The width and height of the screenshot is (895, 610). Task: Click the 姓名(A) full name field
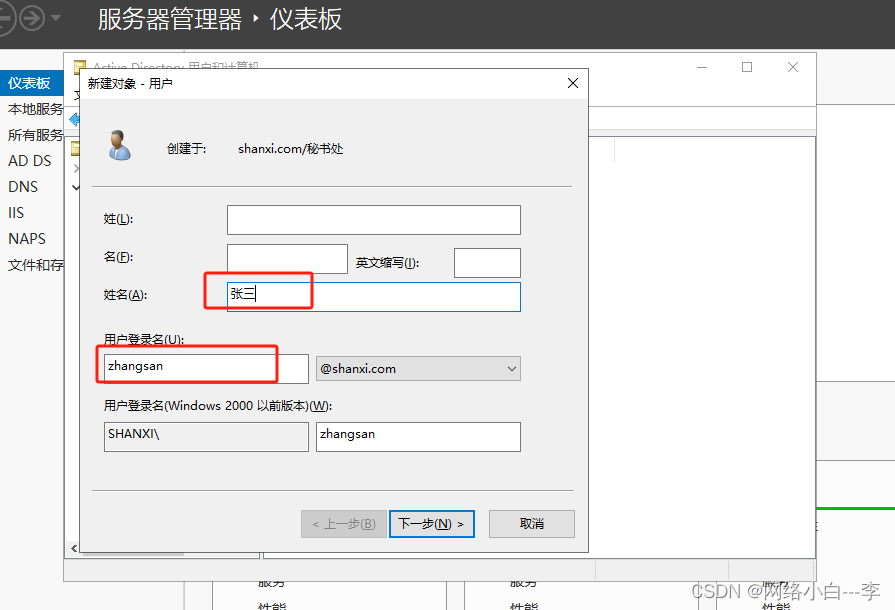[x=373, y=297]
